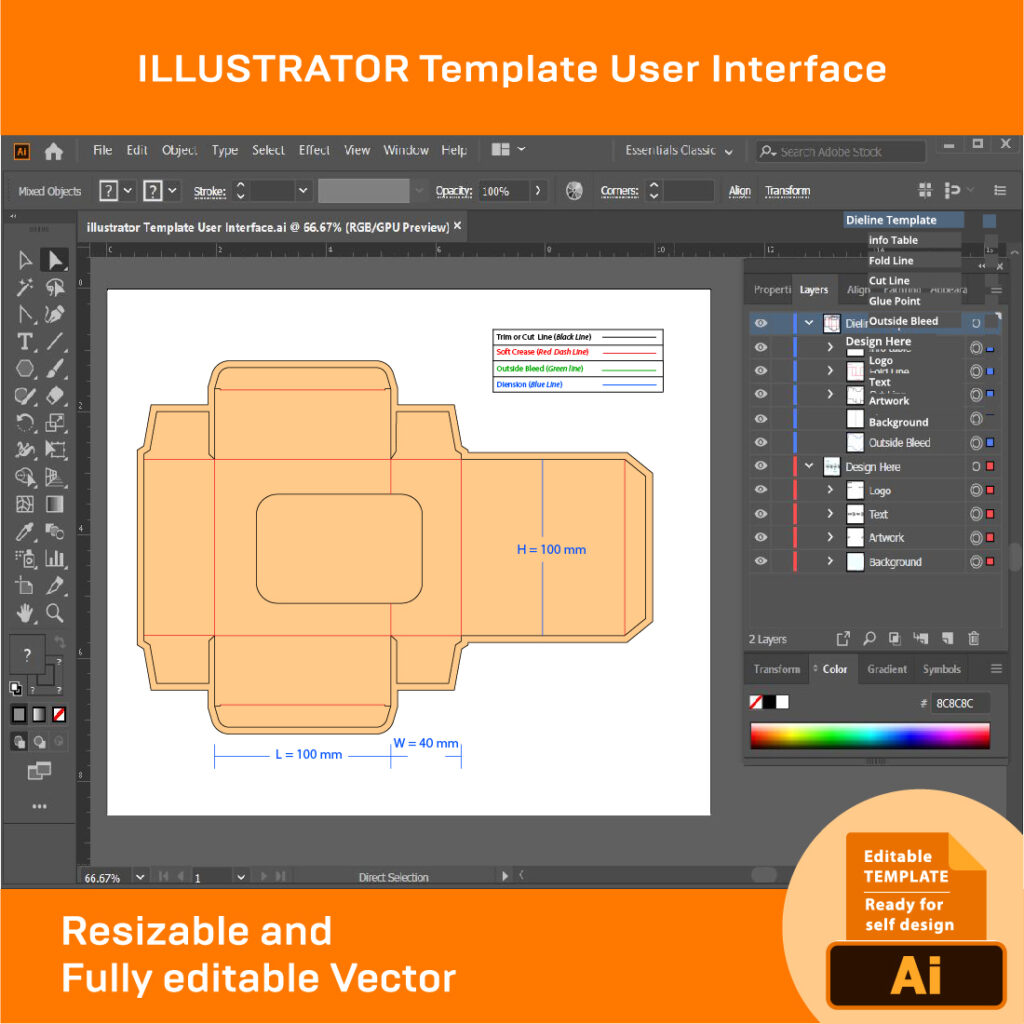Viewport: 1024px width, 1024px height.
Task: Click the 8C8C8C hex value field
Action: click(x=958, y=702)
